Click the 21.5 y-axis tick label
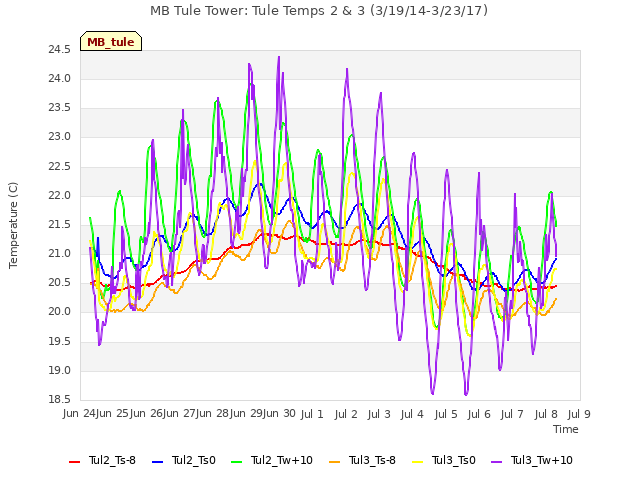This screenshot has width=640, height=480. pos(60,225)
